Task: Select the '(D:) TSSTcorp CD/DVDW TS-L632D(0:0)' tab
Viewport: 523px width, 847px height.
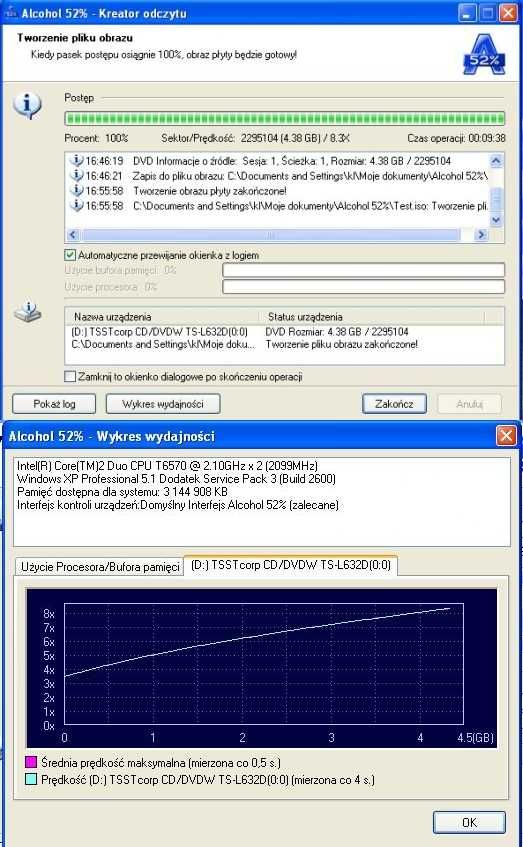Action: tap(291, 565)
